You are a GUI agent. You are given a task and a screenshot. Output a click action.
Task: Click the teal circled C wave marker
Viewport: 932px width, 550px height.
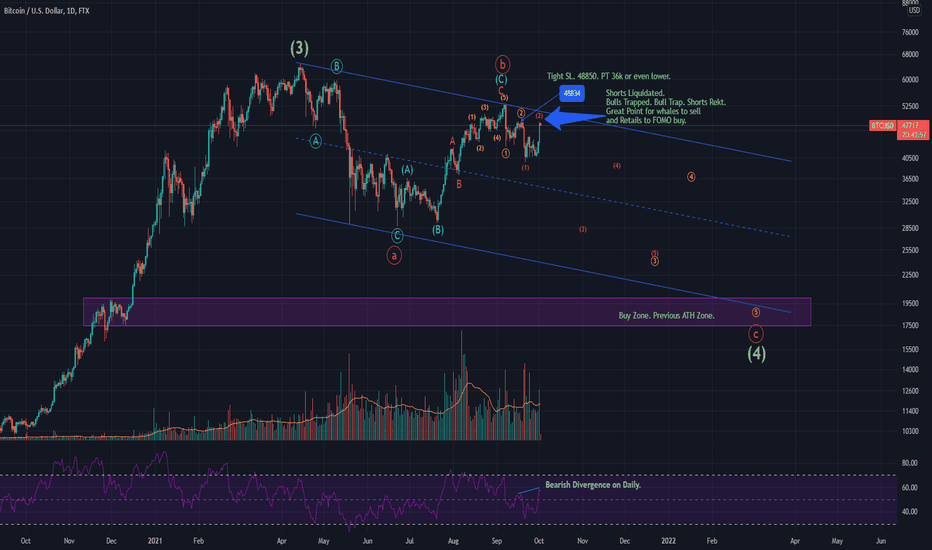[x=397, y=236]
